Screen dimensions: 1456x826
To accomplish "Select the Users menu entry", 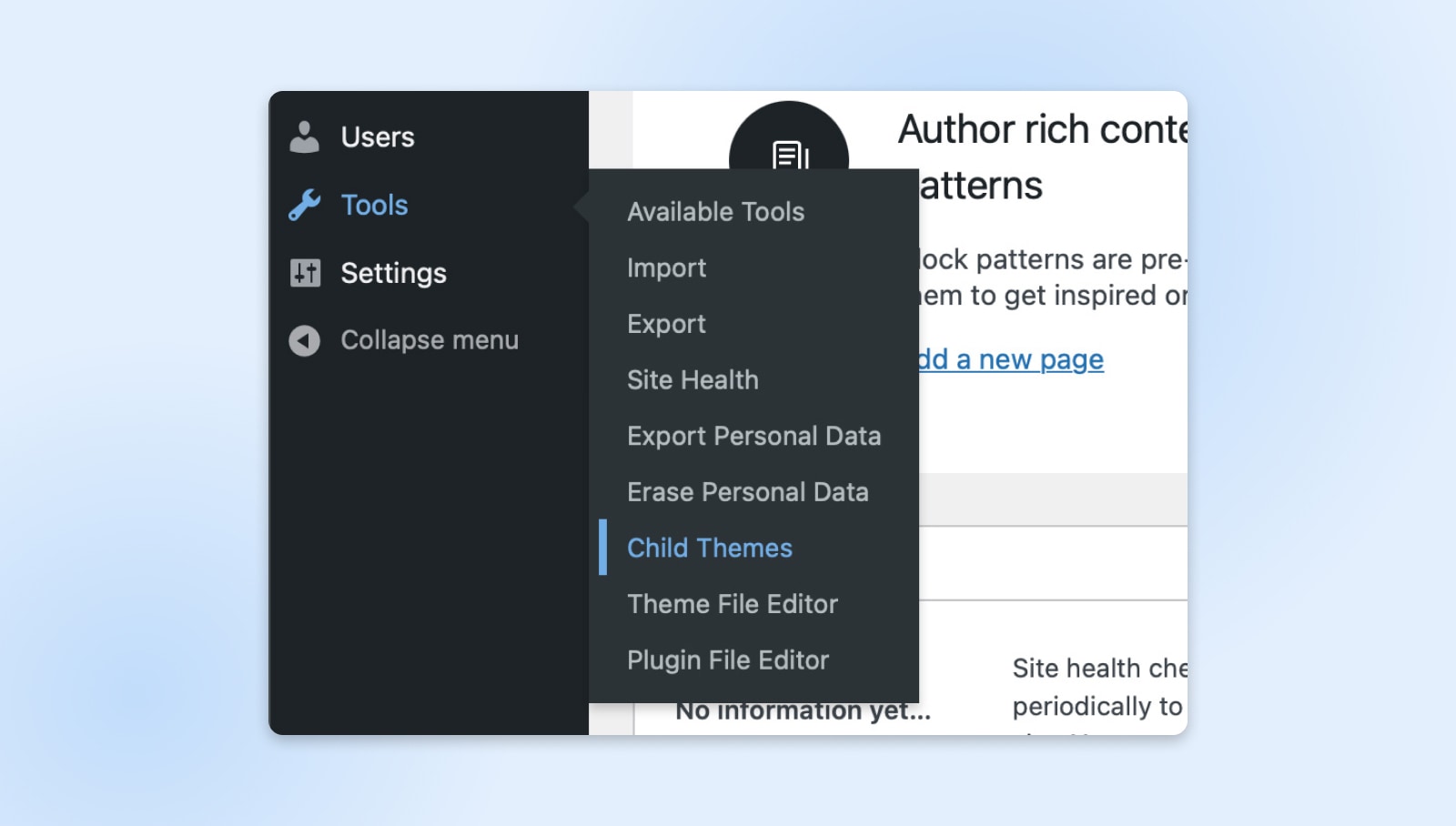I will coord(378,136).
